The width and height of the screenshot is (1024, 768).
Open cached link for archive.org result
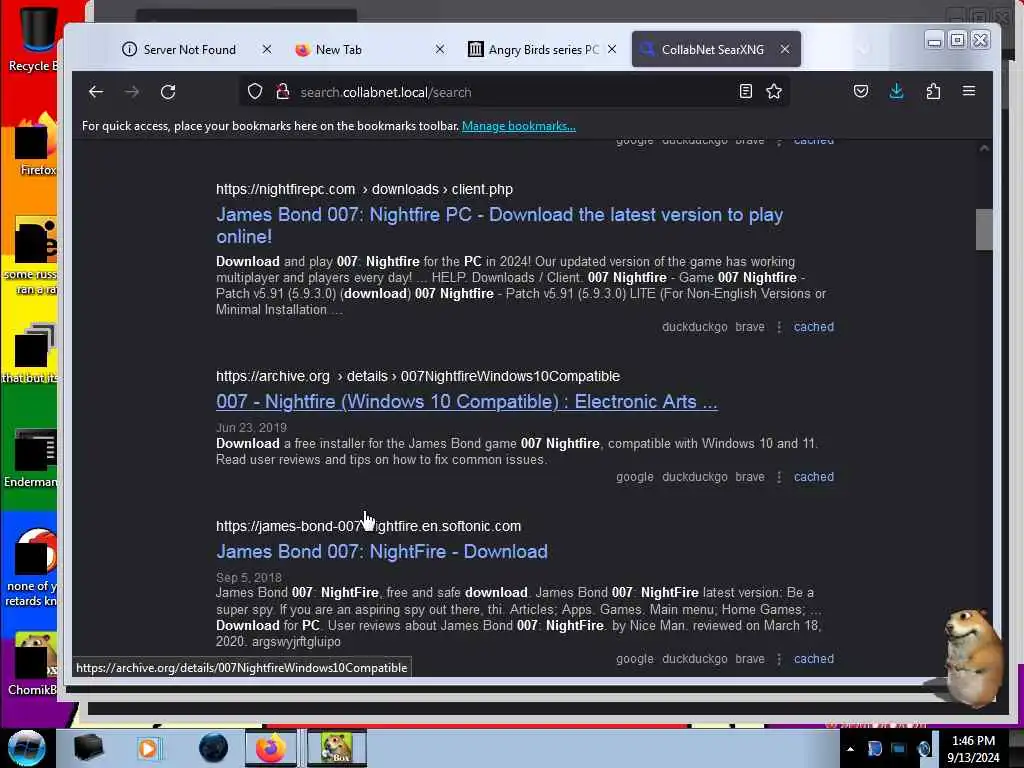[814, 477]
